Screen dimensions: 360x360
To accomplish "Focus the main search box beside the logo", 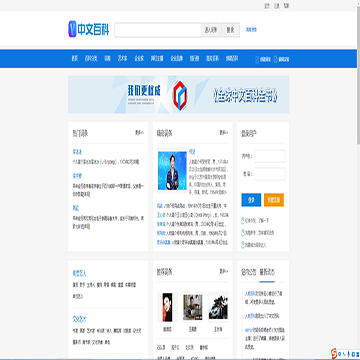I will [158, 30].
